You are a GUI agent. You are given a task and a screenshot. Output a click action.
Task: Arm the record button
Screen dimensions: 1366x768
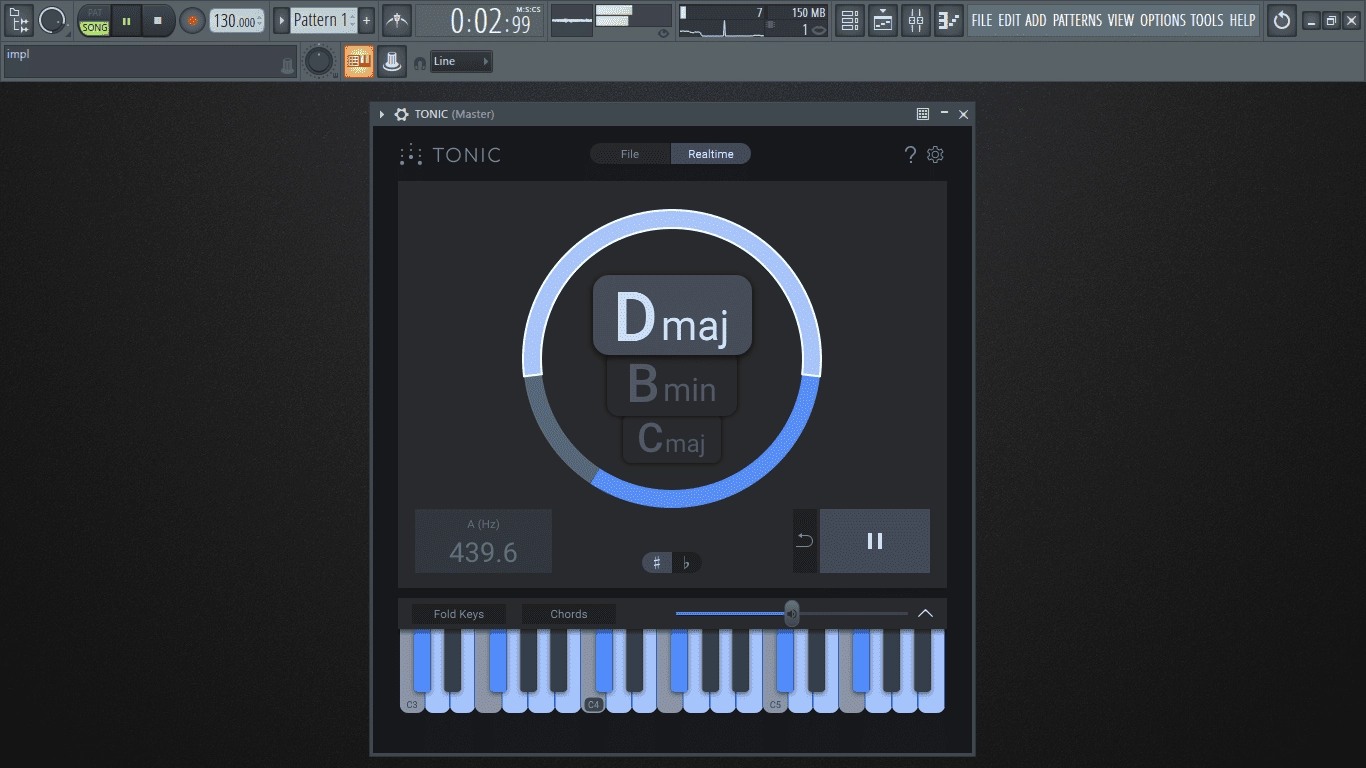193,20
